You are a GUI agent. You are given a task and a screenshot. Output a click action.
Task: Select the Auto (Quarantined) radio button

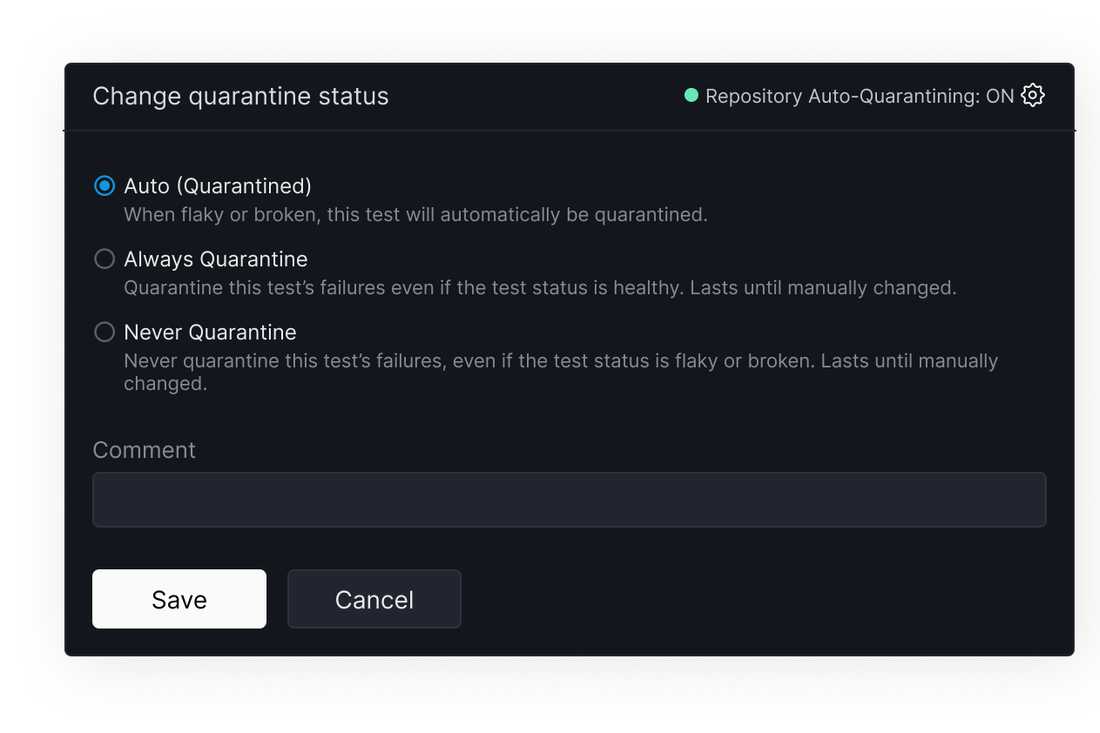tap(105, 186)
